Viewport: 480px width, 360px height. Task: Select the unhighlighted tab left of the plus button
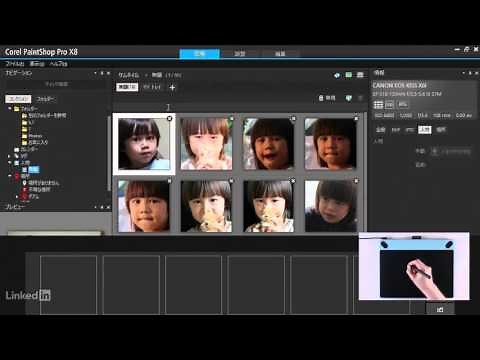[x=152, y=87]
